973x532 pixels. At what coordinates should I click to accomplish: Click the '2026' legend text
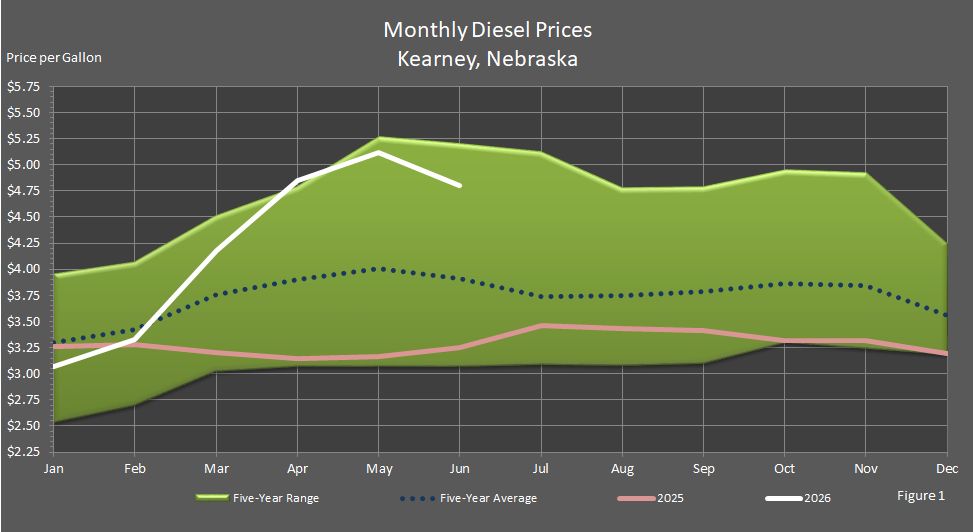pyautogui.click(x=817, y=498)
